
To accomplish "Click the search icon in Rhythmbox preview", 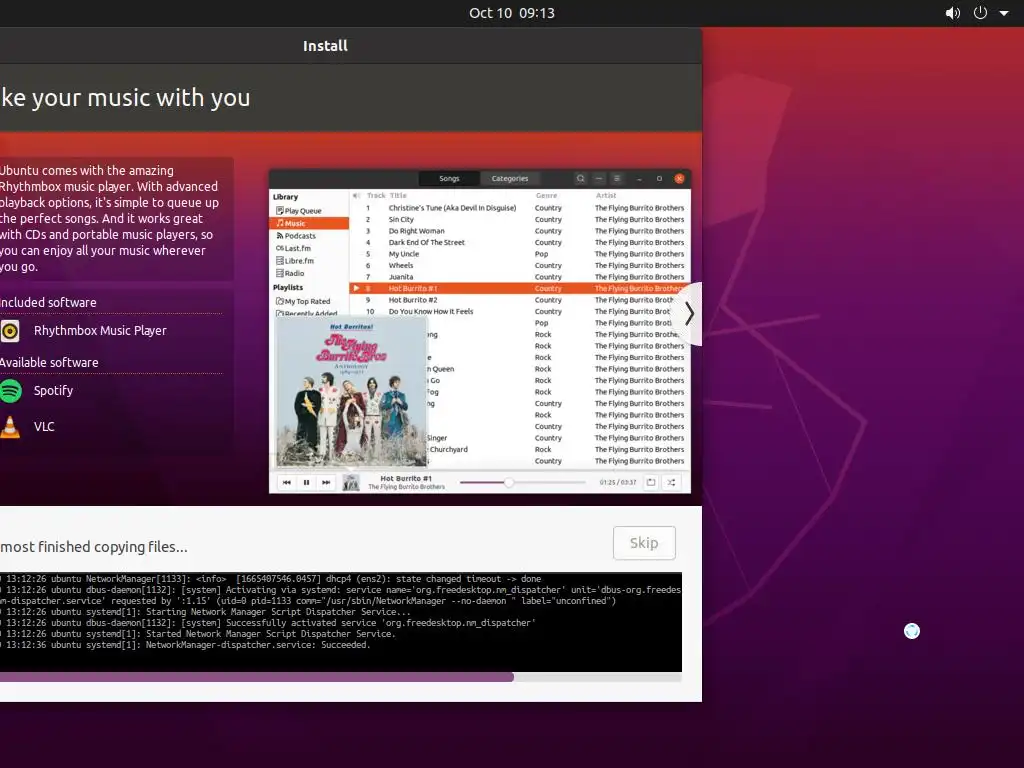I will [581, 178].
